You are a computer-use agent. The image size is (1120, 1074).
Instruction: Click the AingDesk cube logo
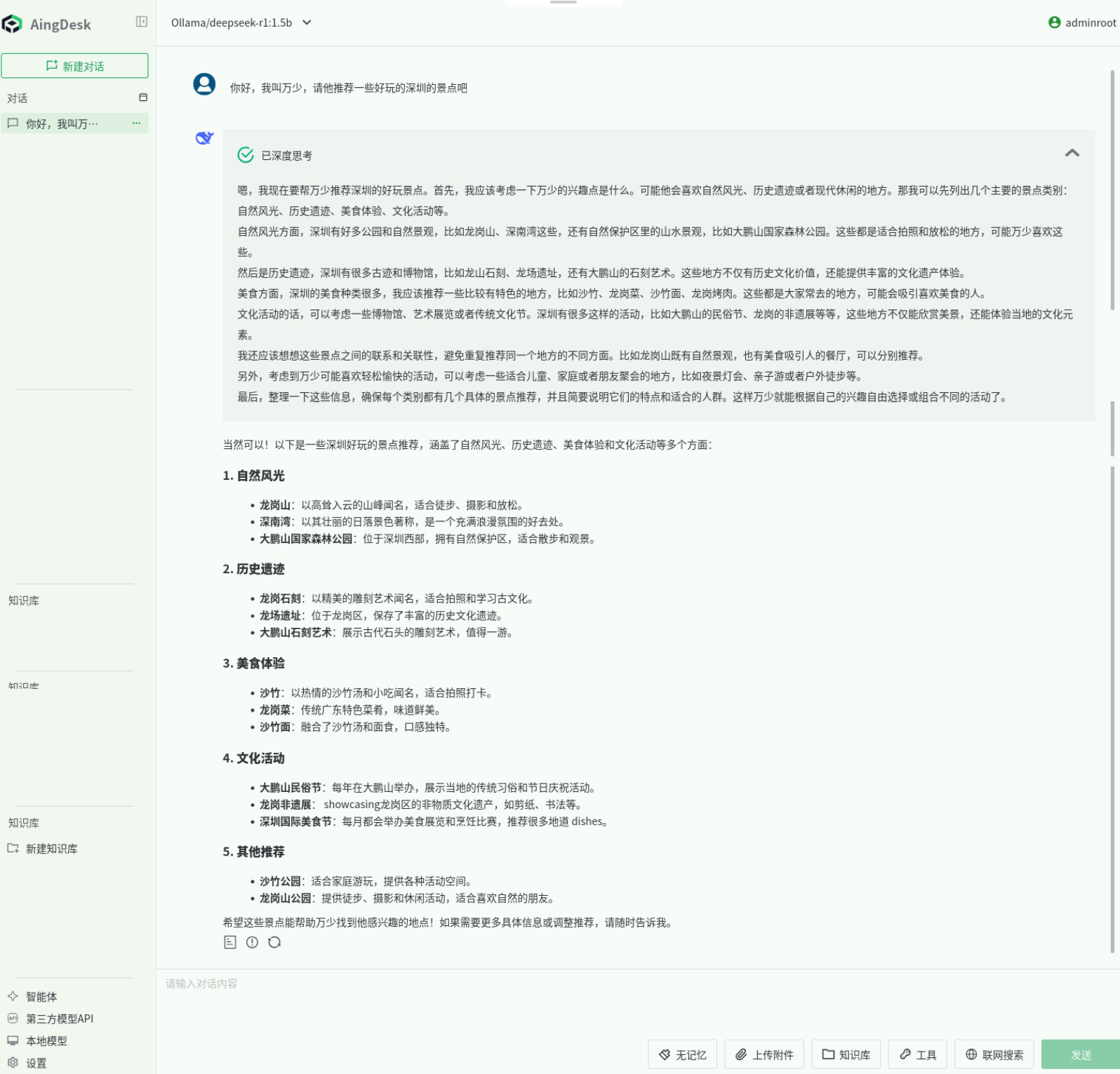coord(12,25)
